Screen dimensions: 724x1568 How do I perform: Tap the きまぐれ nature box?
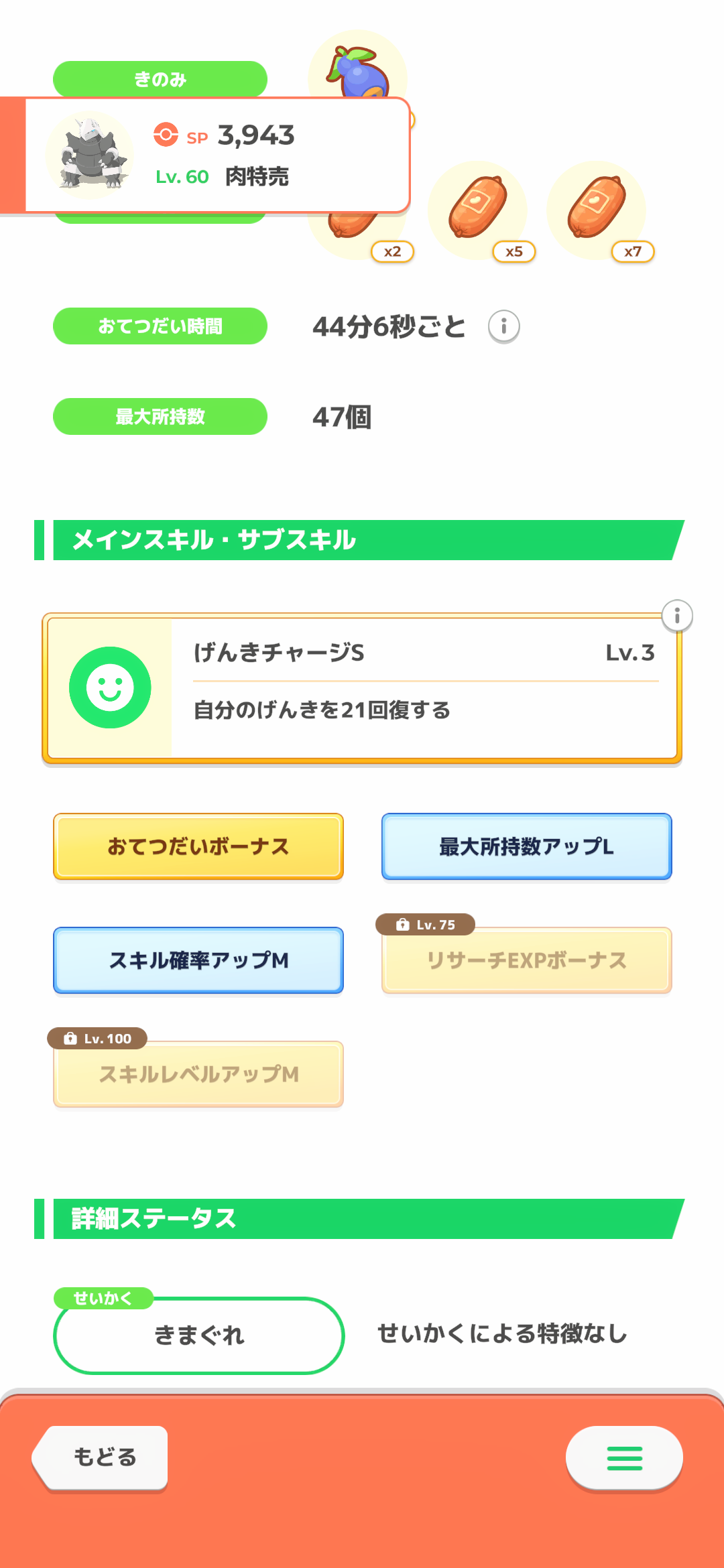(x=198, y=1335)
